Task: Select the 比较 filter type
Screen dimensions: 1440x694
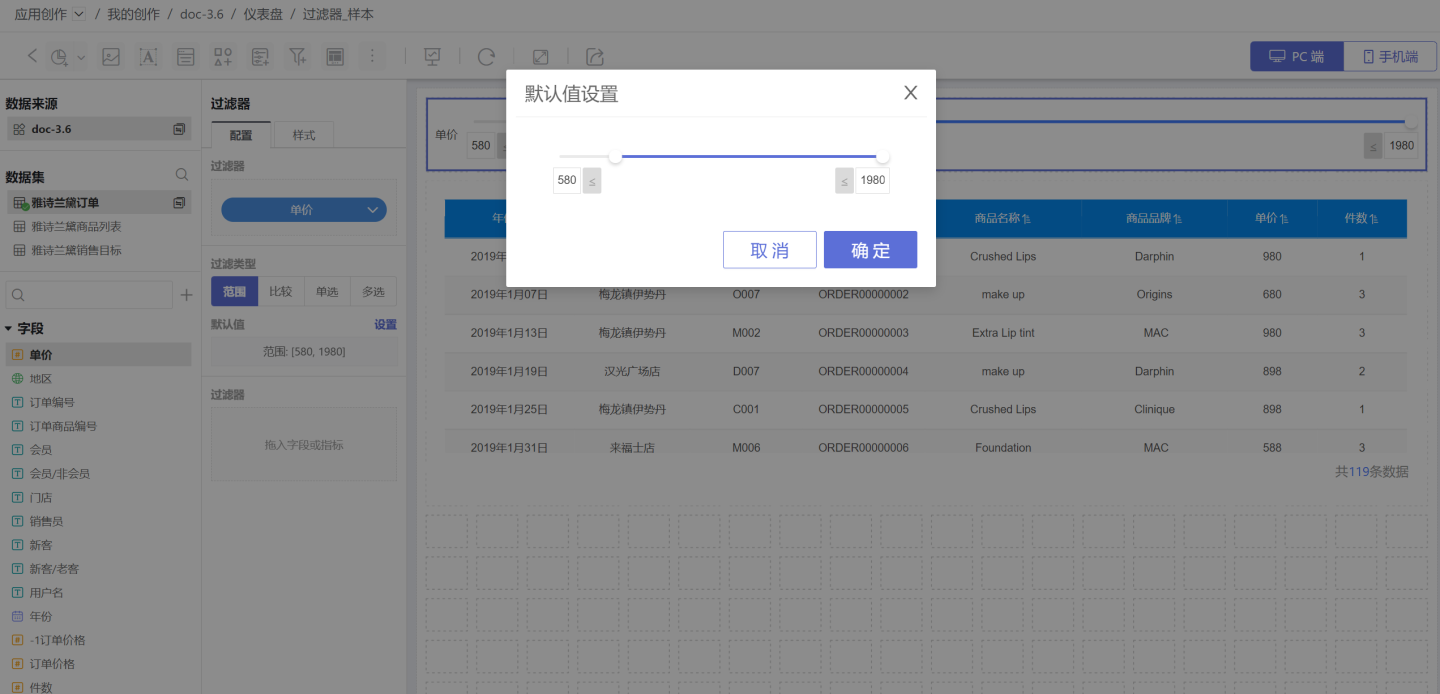Action: (281, 292)
